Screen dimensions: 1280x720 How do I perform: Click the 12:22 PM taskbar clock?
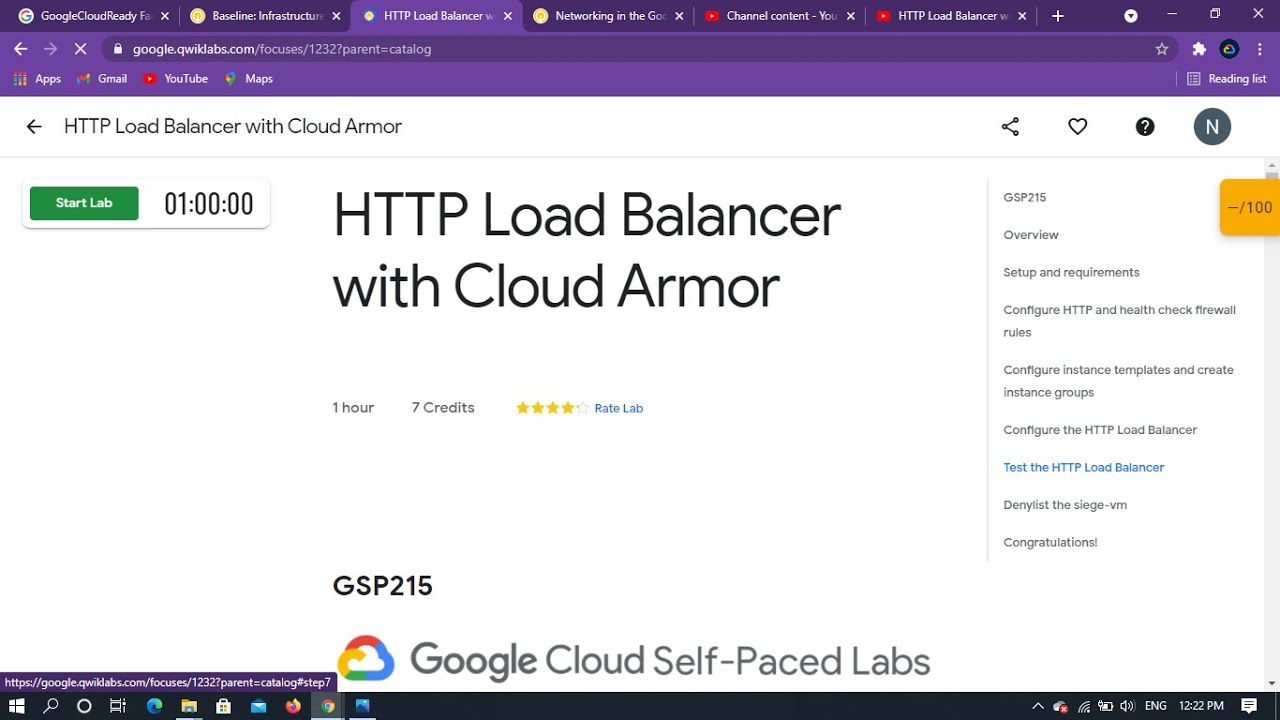(1201, 706)
